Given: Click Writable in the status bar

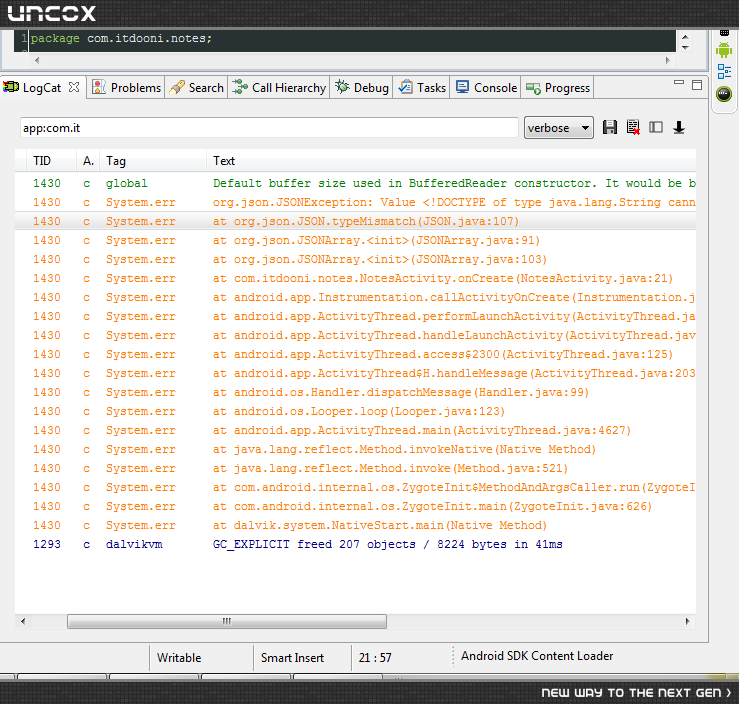Looking at the screenshot, I should pos(179,657).
